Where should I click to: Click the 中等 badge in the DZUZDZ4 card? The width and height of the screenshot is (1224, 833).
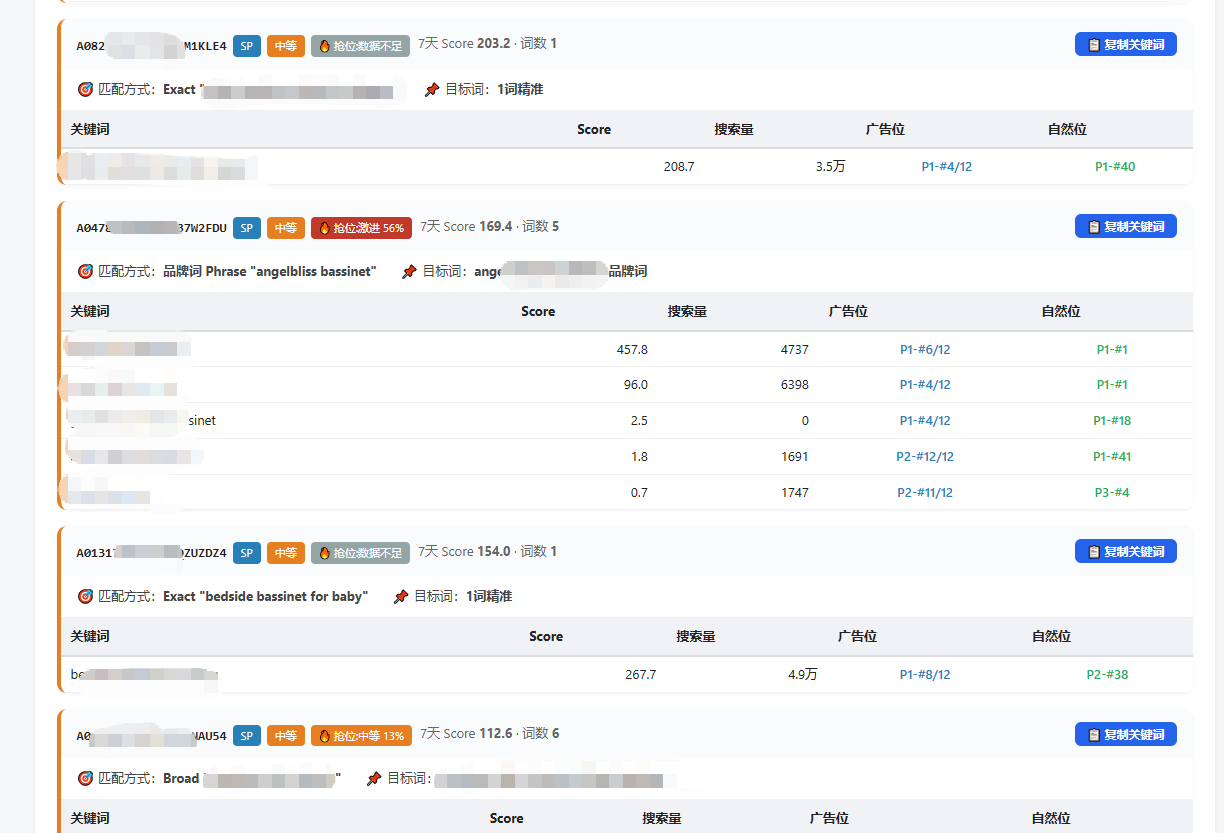[x=286, y=553]
